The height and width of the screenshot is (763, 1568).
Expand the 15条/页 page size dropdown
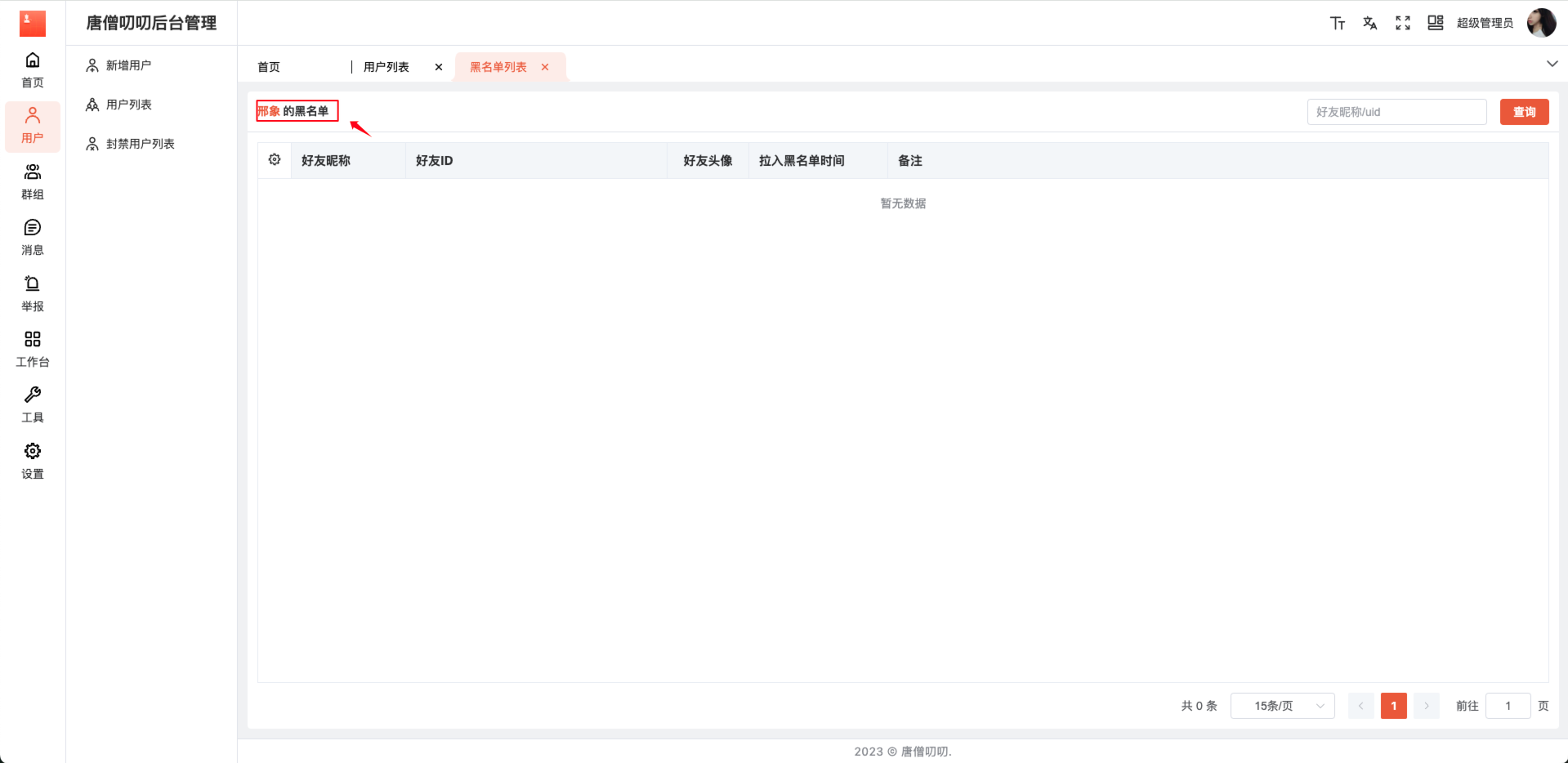tap(1282, 706)
